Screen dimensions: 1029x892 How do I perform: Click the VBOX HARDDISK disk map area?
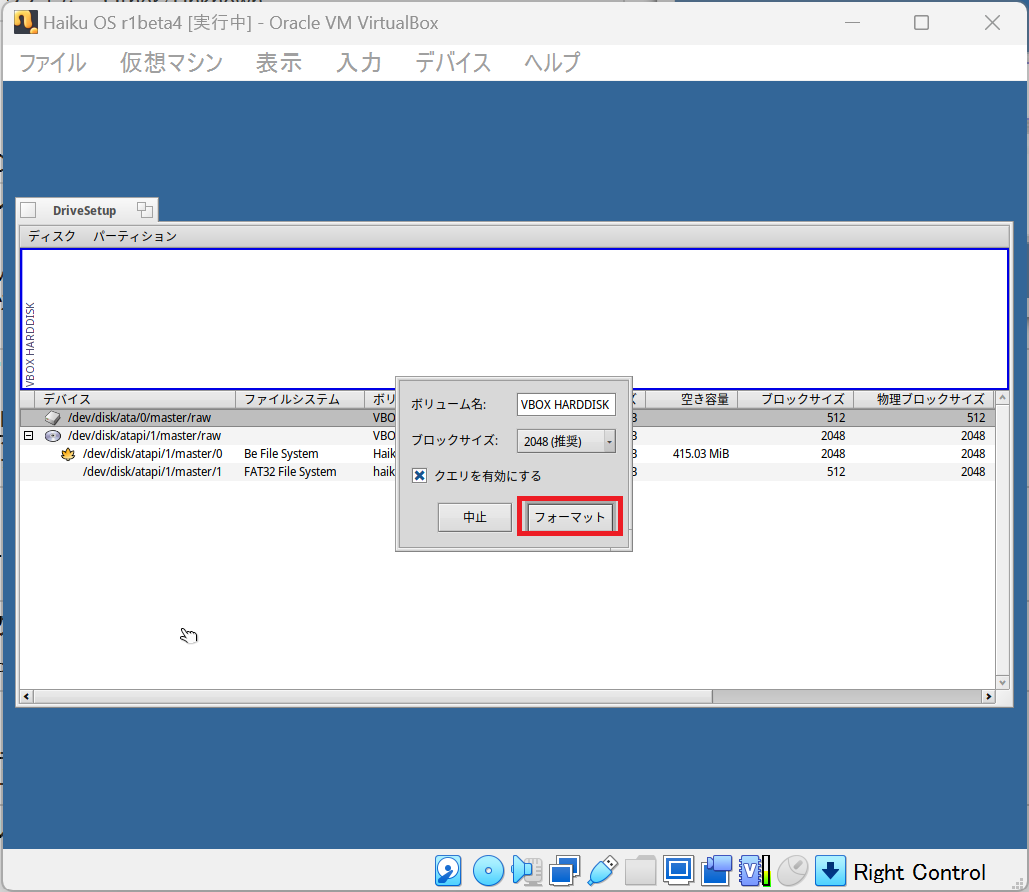pos(514,319)
